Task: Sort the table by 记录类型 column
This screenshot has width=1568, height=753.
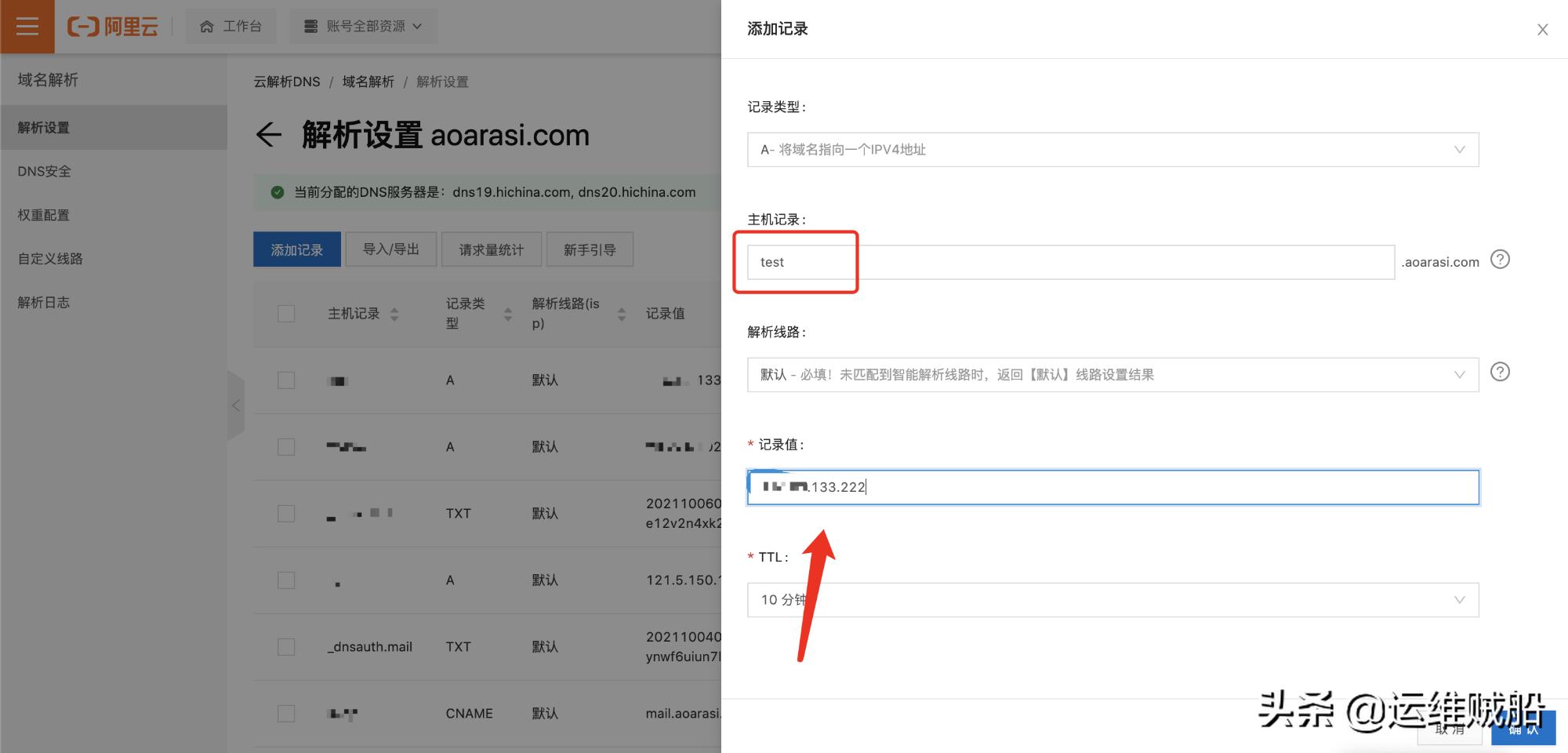Action: click(508, 313)
